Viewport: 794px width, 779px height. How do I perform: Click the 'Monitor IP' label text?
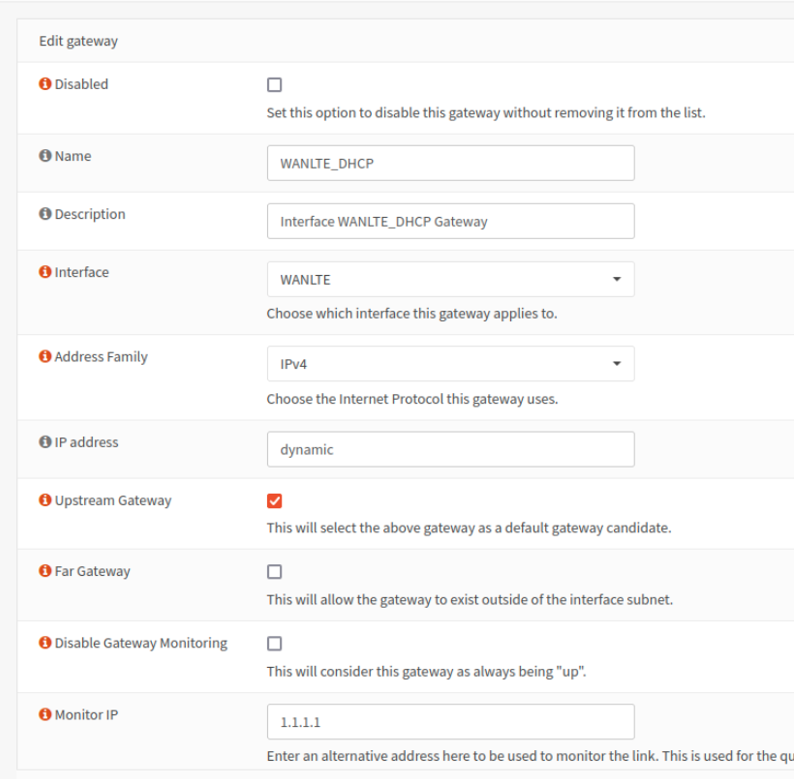87,715
